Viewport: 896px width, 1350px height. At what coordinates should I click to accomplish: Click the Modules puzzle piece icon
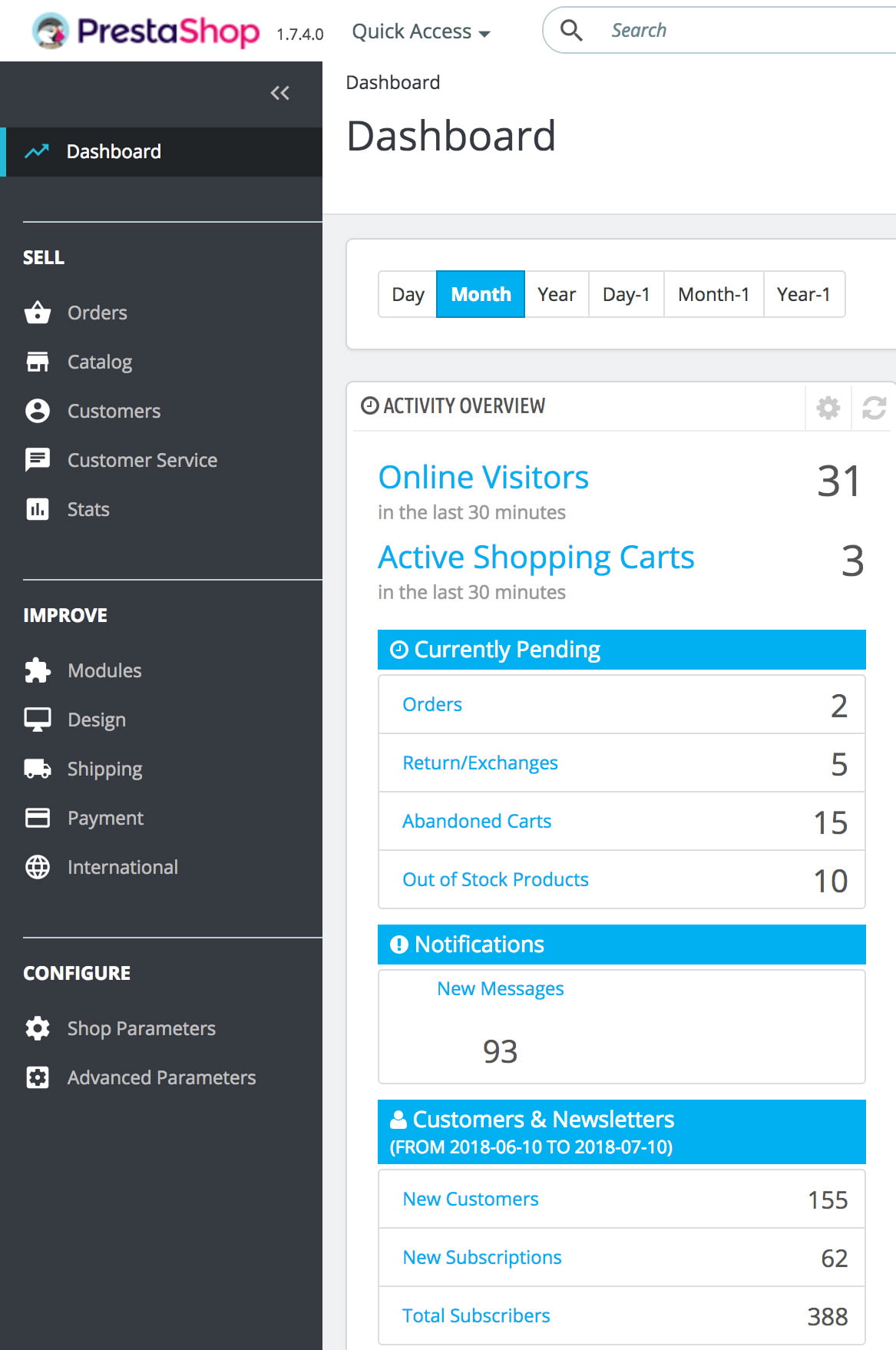[x=37, y=670]
